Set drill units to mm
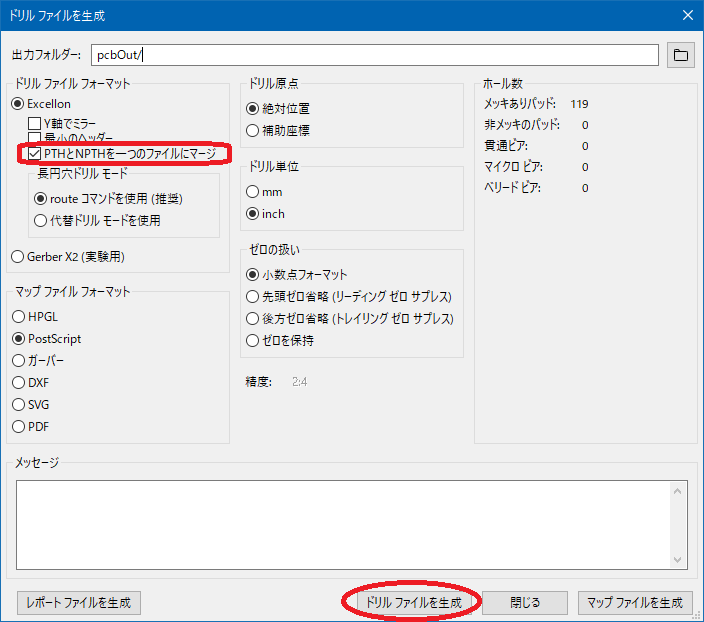This screenshot has height=622, width=704. tap(253, 191)
